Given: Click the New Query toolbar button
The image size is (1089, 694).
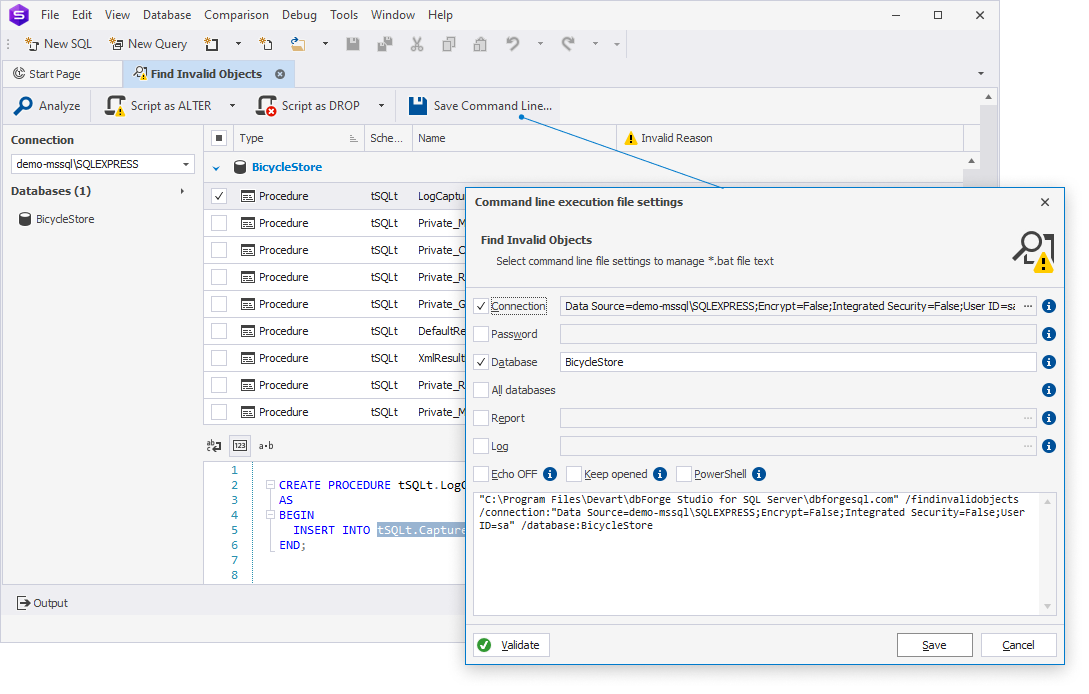Looking at the screenshot, I should click(x=148, y=44).
